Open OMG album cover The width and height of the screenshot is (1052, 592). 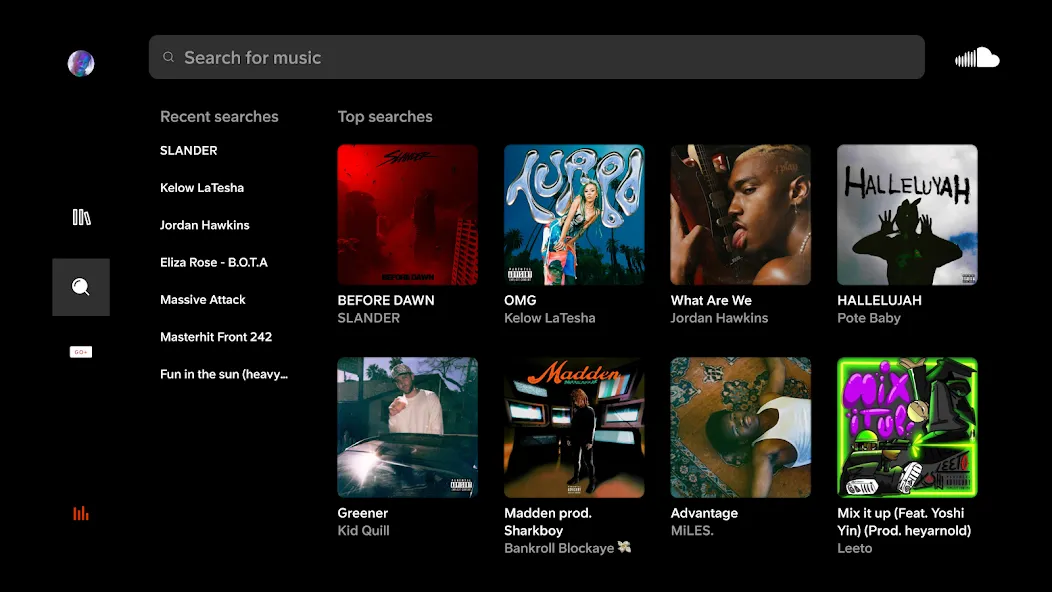pos(574,215)
